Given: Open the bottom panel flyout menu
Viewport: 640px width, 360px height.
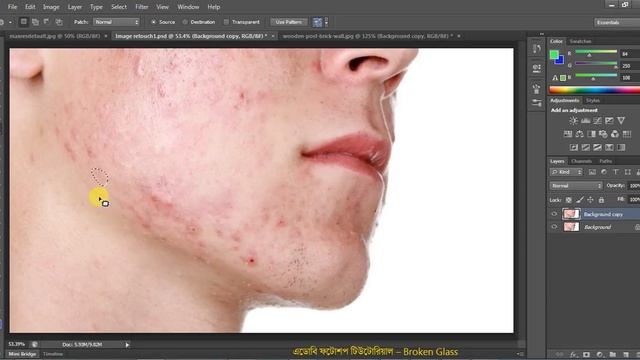Looking at the screenshot, I should pos(520,354).
